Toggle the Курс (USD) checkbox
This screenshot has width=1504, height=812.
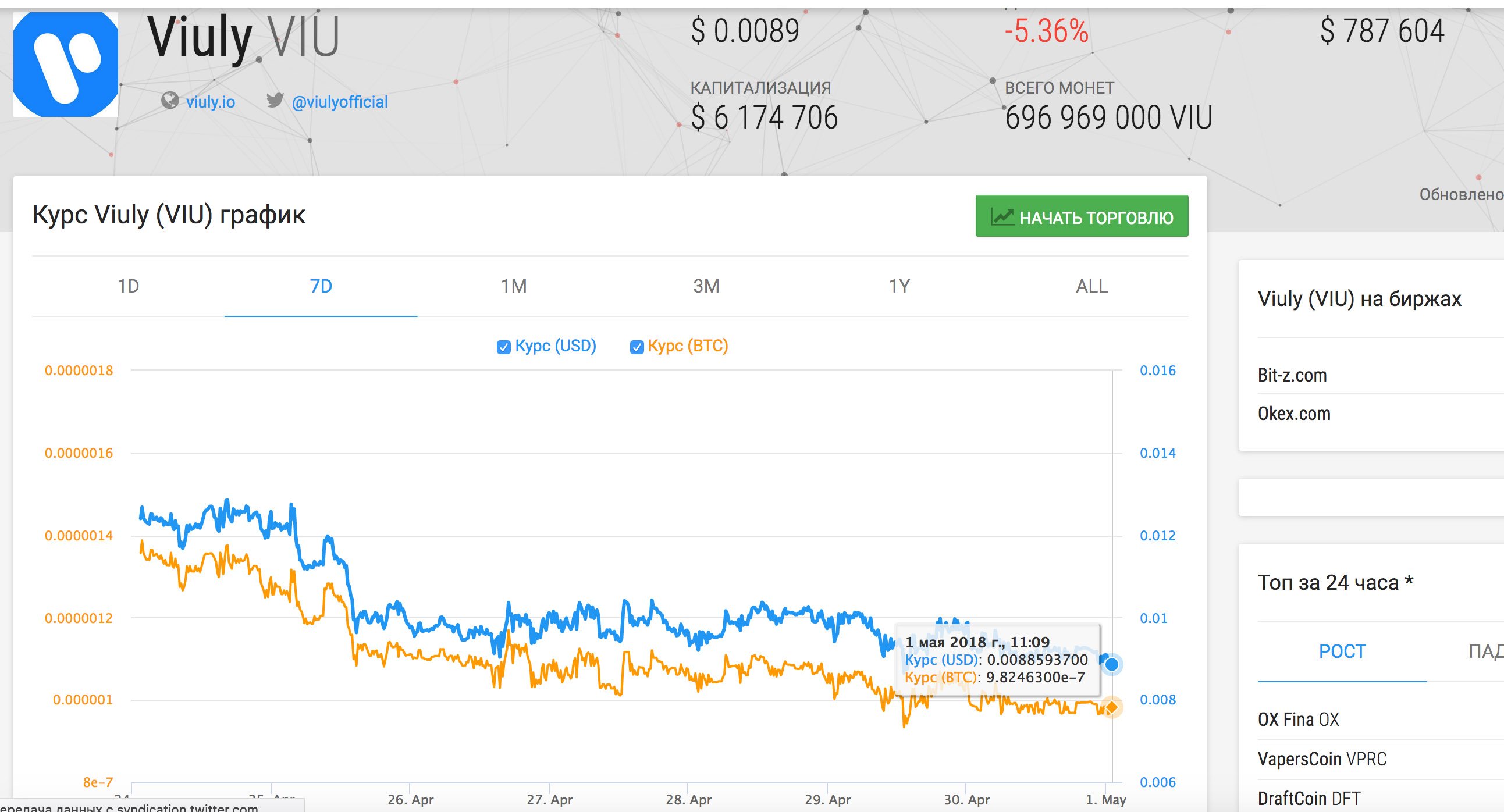(503, 347)
